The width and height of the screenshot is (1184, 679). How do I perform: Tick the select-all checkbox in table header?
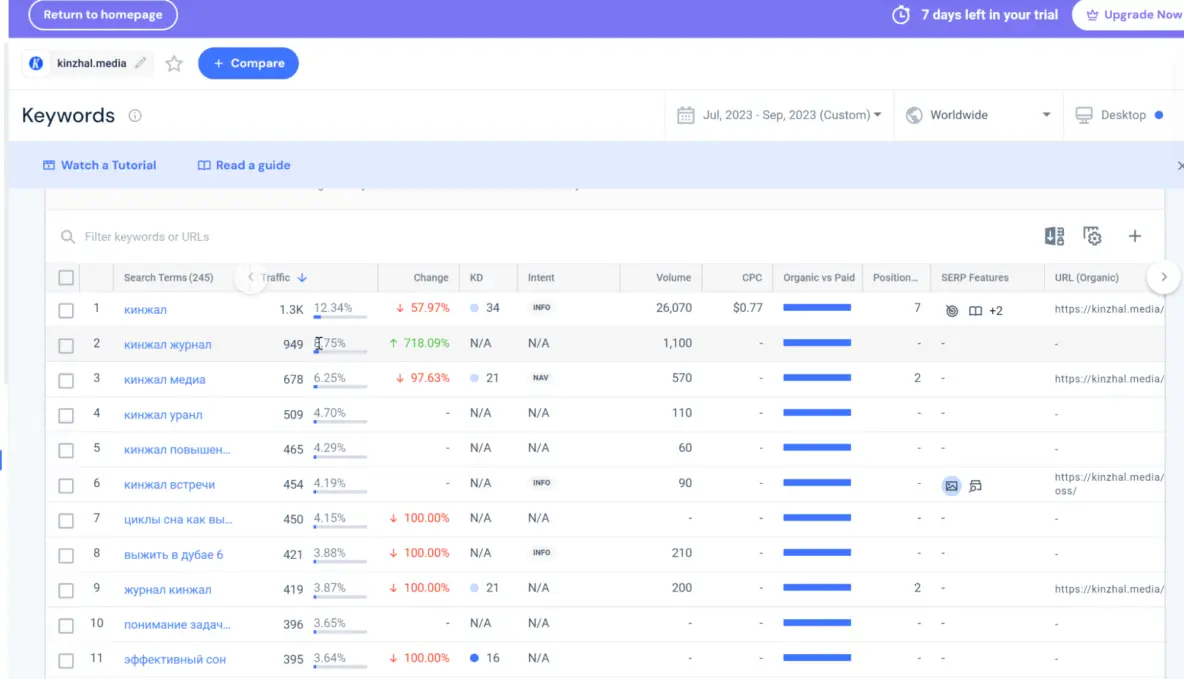tap(66, 278)
